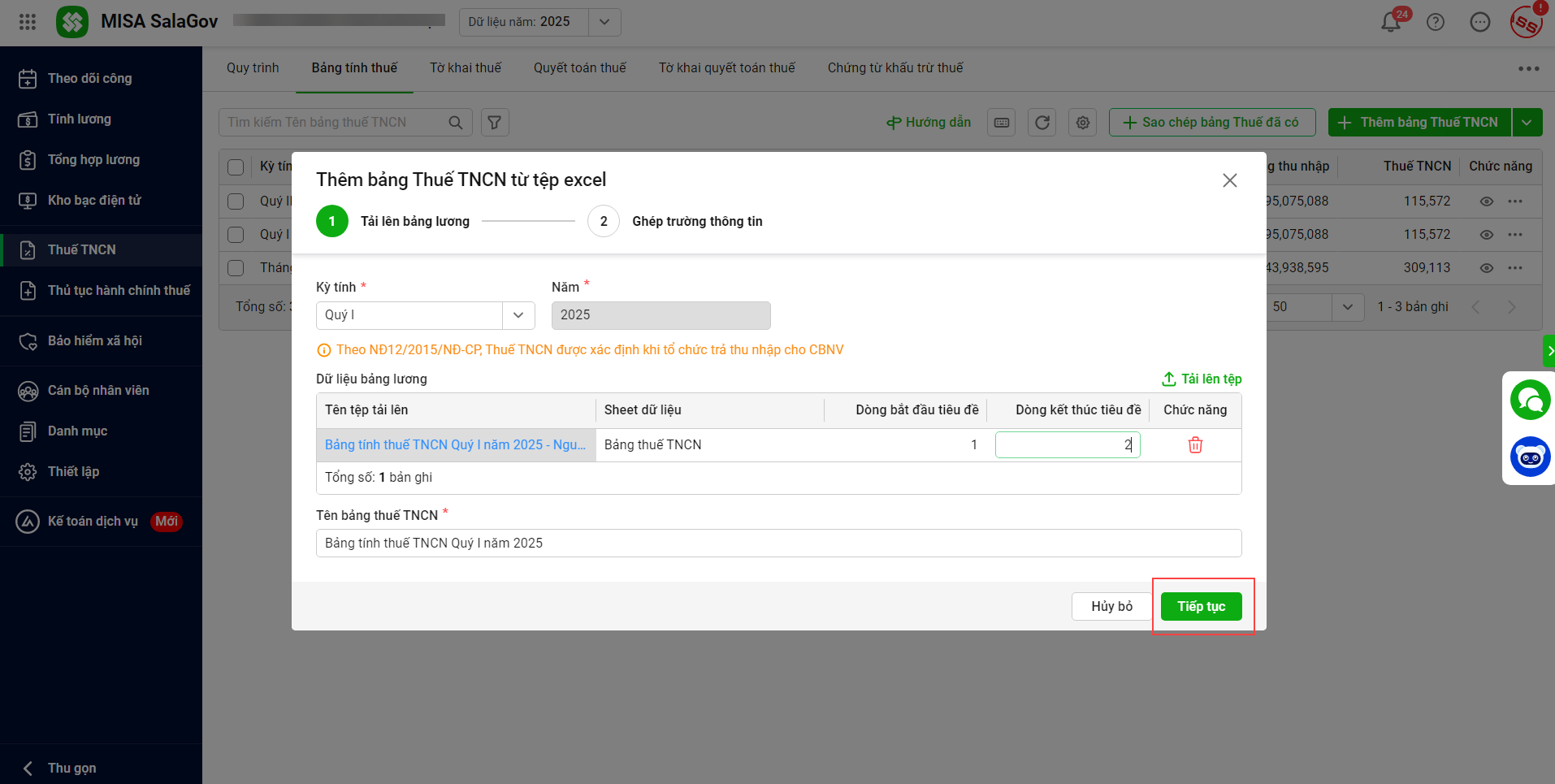Open the notifications bell

point(1391,22)
